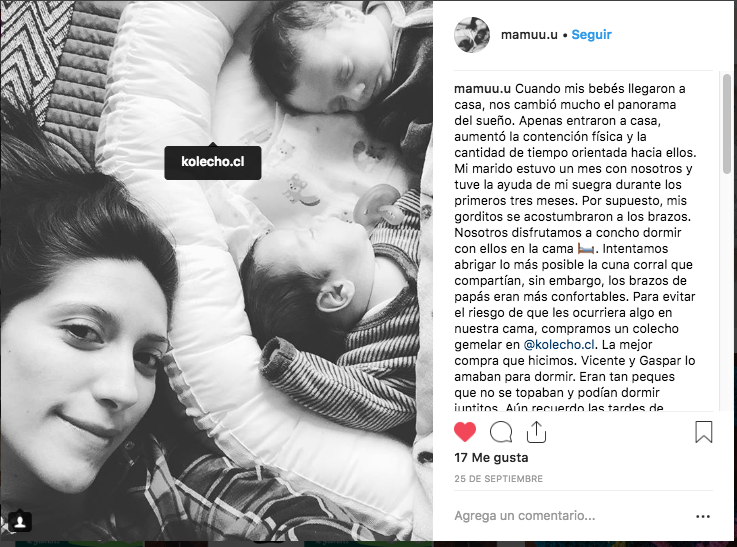
Task: Open the 25 de septiembre post date
Action: tap(498, 479)
